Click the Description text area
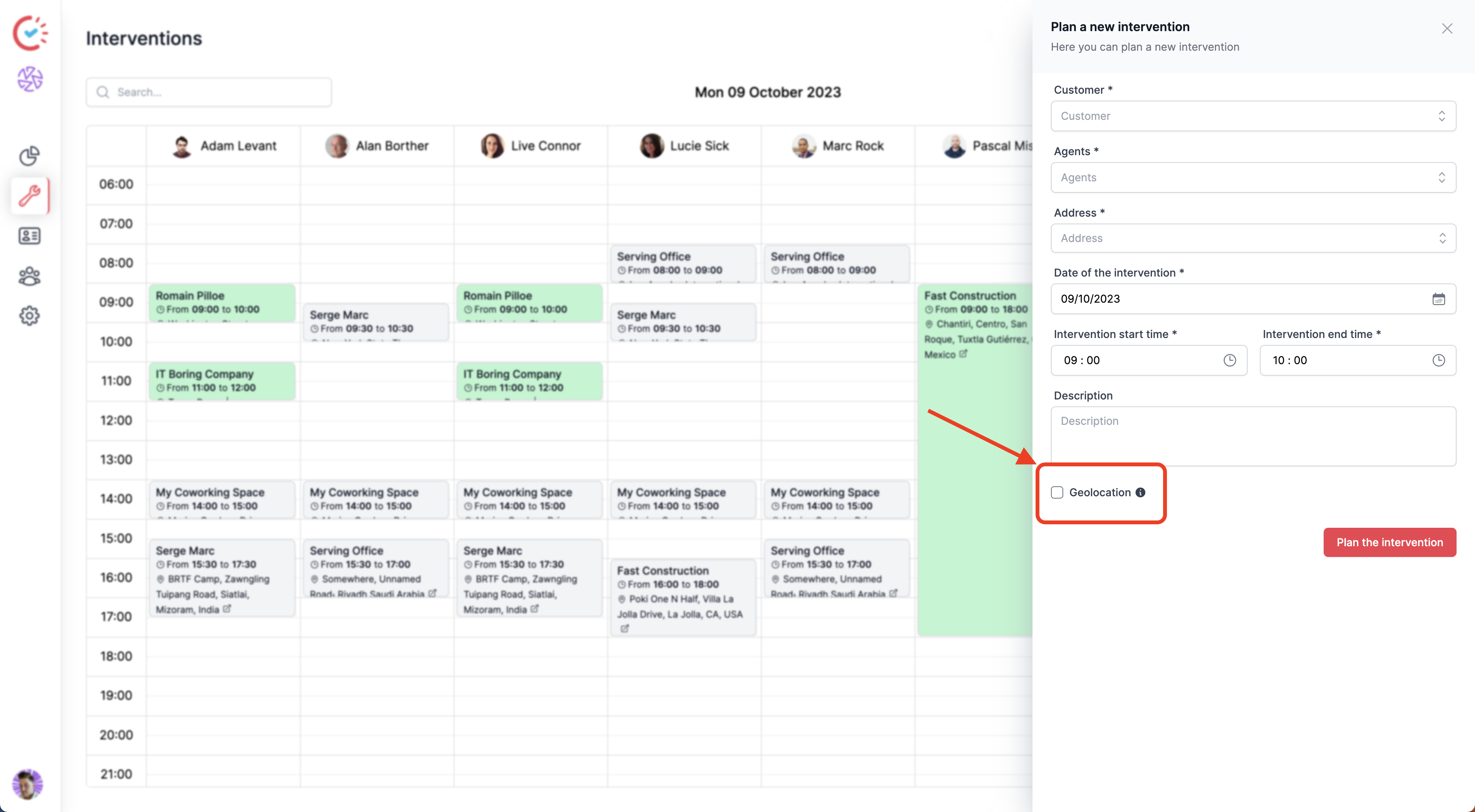Screen dimensions: 1475x812 click(x=1253, y=436)
